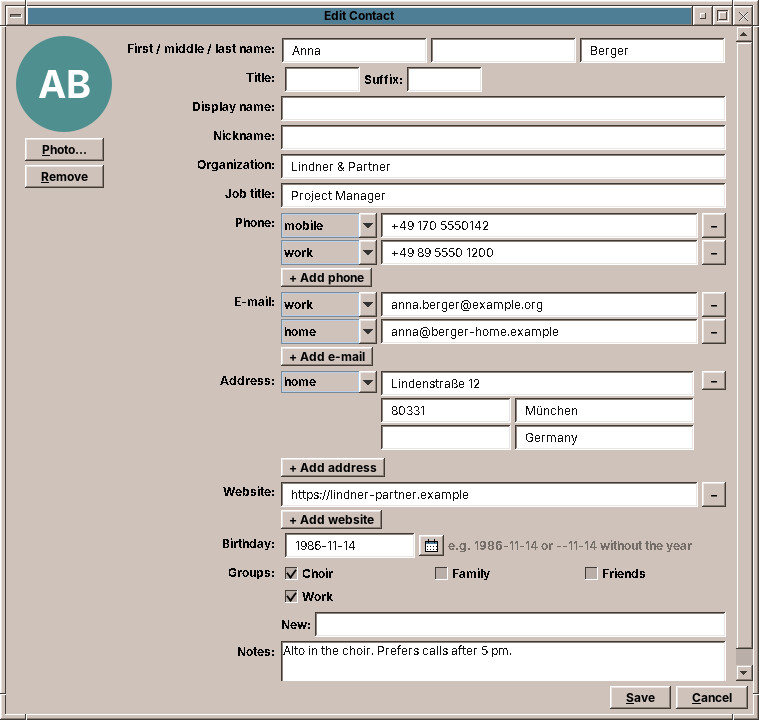
Task: Click the scrollbar down arrow
Action: [744, 672]
